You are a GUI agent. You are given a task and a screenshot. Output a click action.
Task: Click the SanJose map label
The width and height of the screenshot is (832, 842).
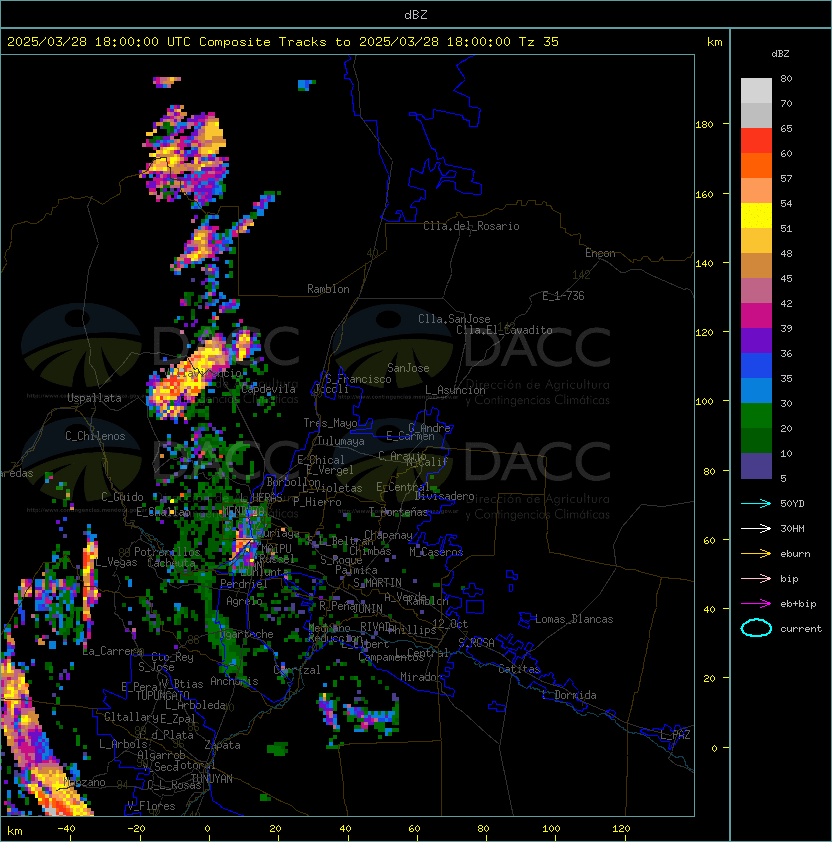tap(408, 368)
